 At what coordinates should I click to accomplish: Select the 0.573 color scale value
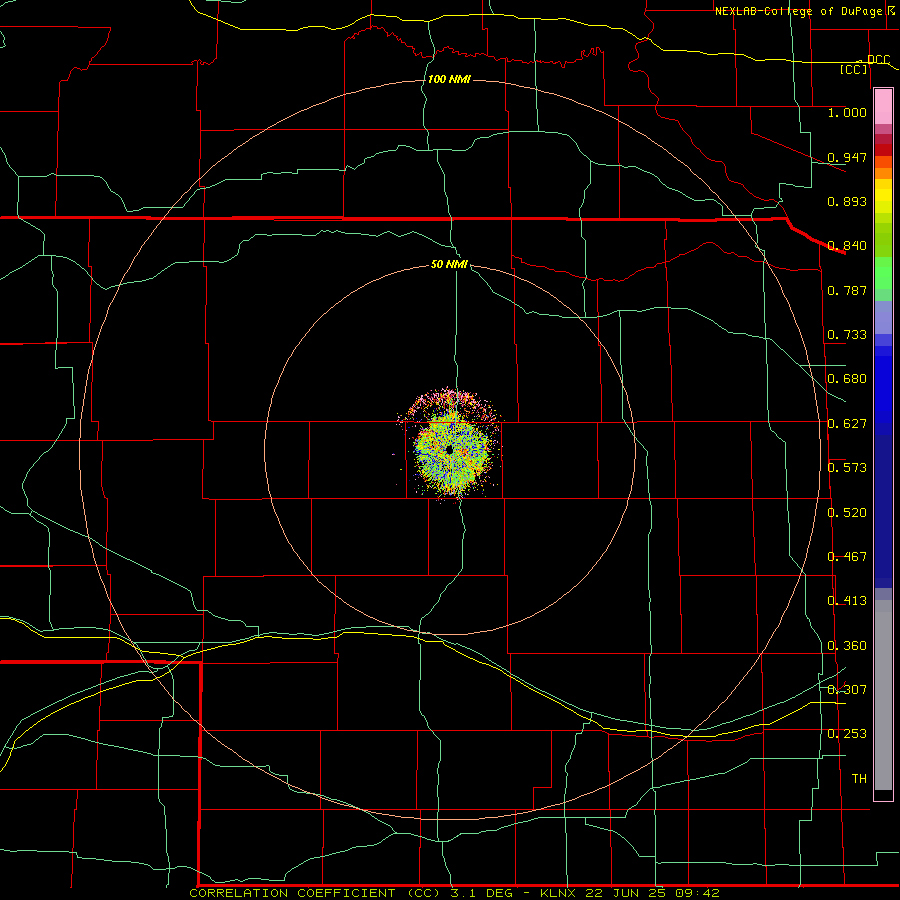pyautogui.click(x=847, y=468)
